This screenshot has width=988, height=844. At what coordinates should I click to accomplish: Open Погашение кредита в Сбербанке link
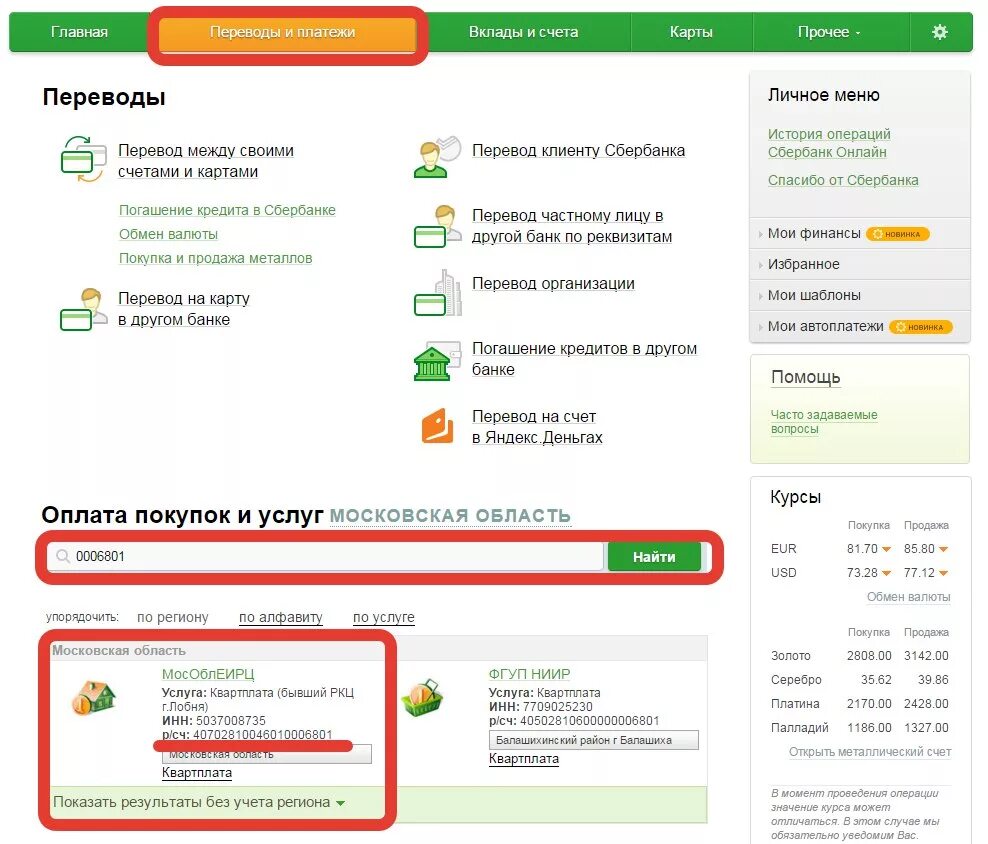227,210
